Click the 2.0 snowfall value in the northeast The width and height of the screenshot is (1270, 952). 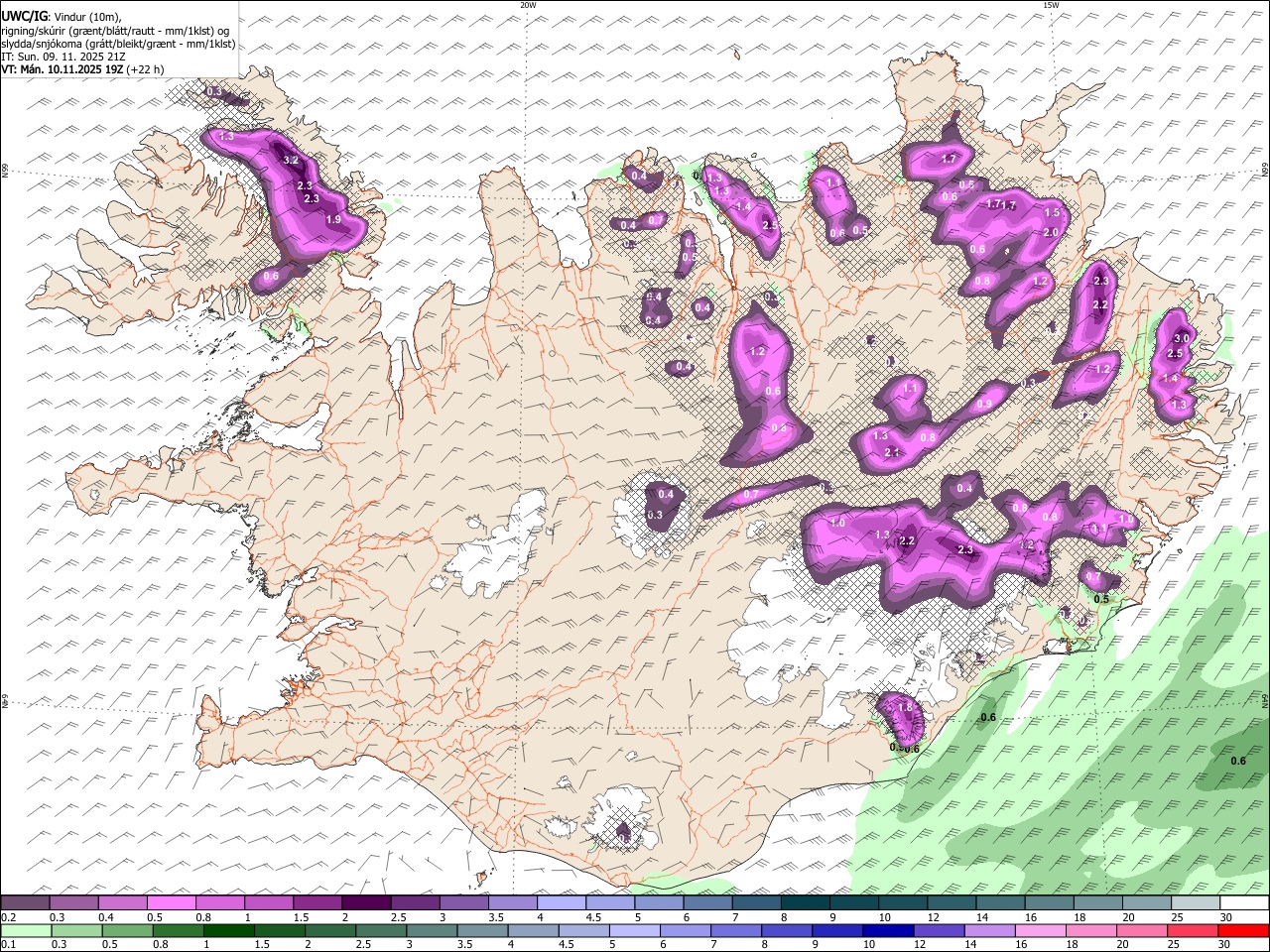point(1051,232)
